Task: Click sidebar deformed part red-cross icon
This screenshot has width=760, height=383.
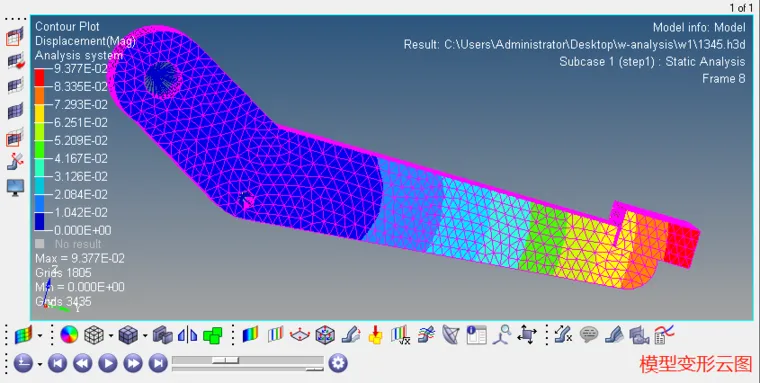Action: tap(16, 161)
